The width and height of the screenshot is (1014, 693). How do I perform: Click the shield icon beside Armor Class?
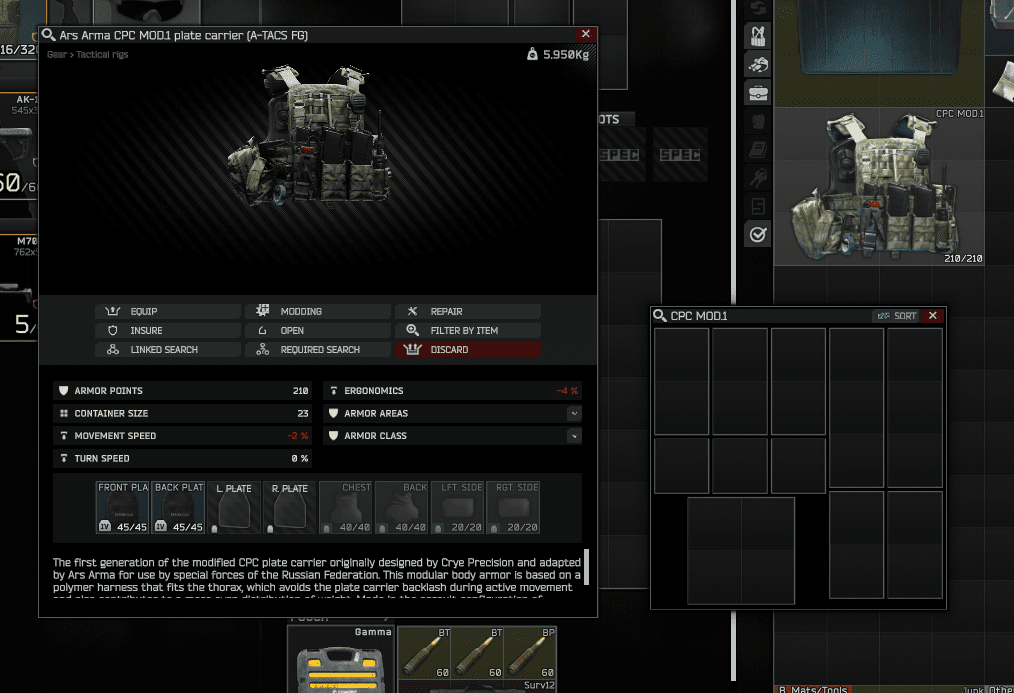click(334, 436)
